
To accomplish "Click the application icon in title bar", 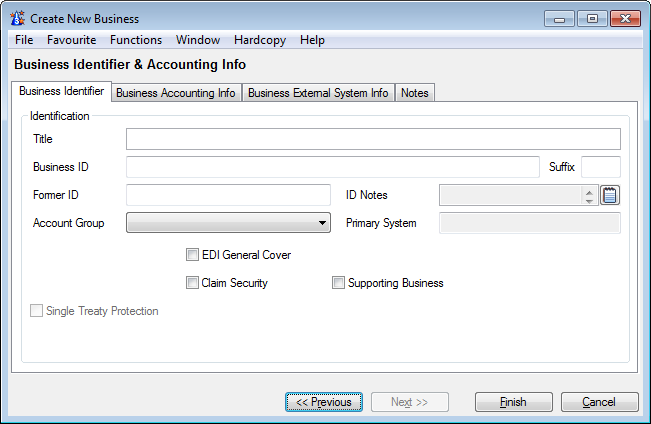I will pos(17,18).
